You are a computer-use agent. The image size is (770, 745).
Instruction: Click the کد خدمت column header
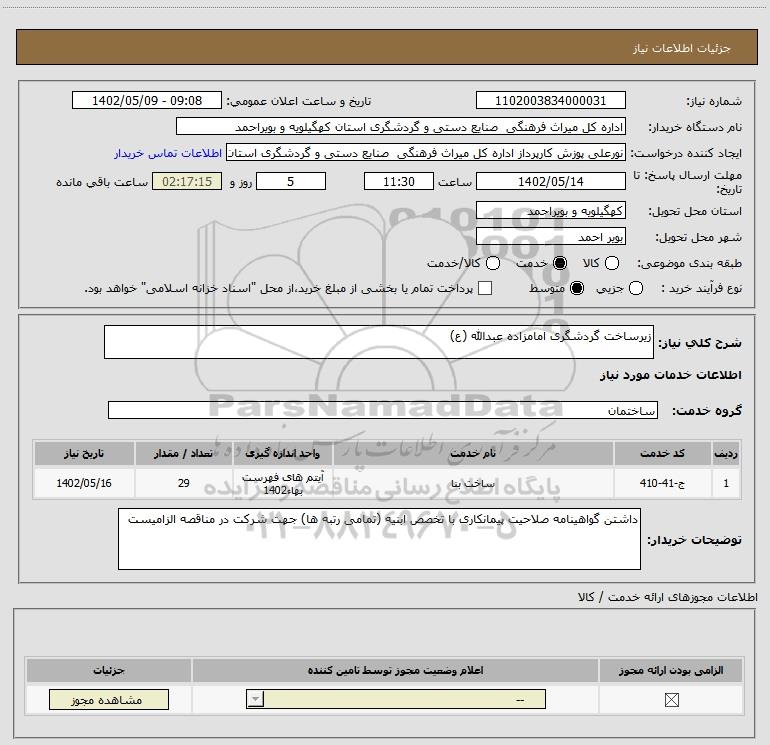point(662,453)
